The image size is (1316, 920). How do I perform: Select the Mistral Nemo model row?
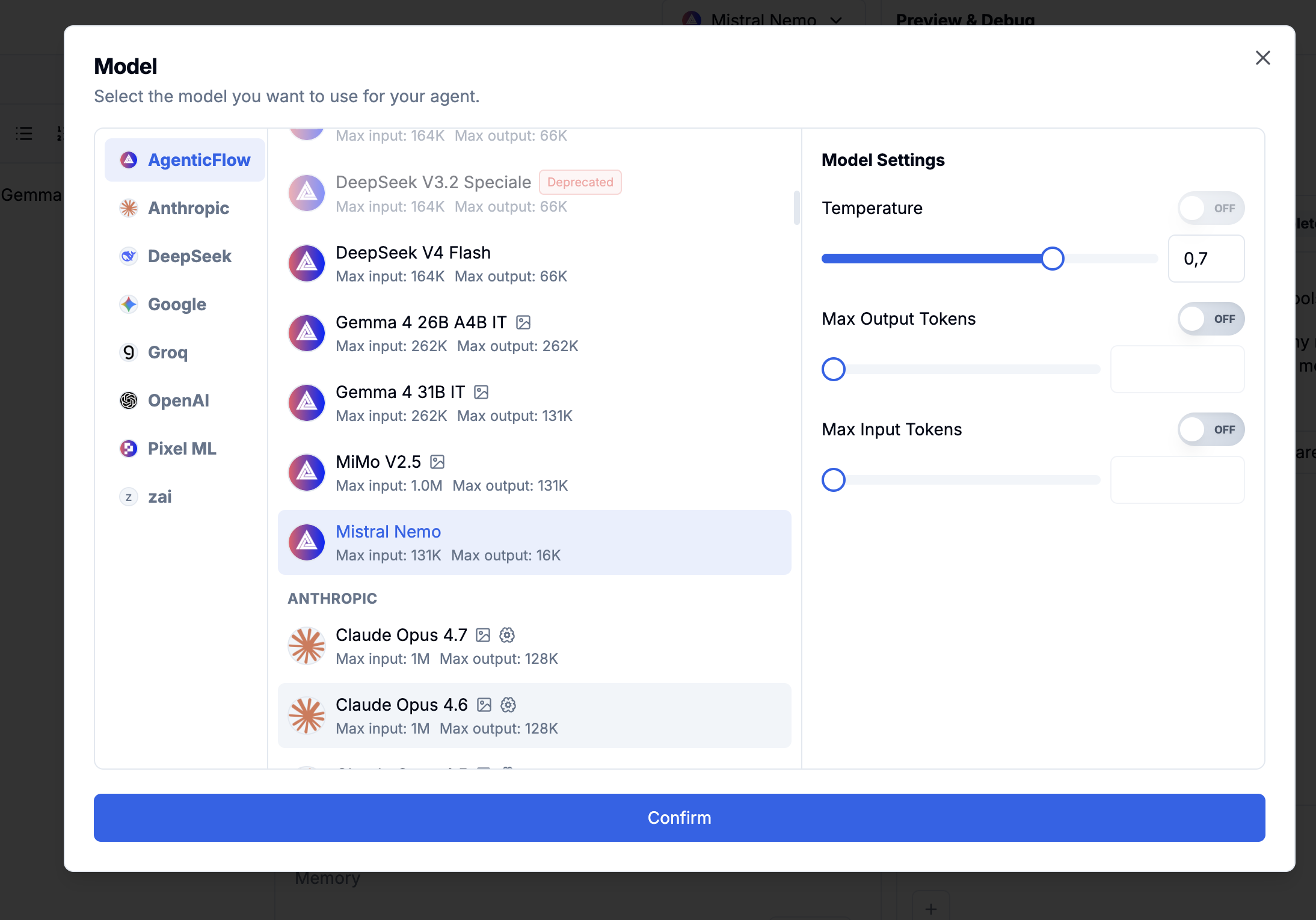coord(535,542)
